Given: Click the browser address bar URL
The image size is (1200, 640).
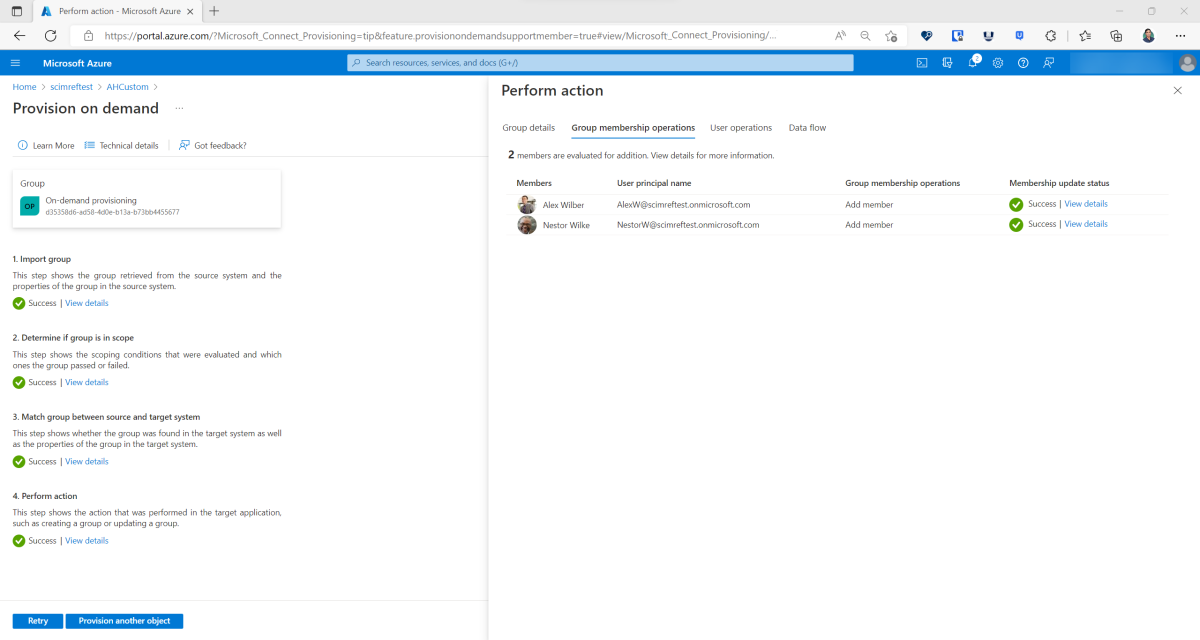Looking at the screenshot, I should [440, 35].
